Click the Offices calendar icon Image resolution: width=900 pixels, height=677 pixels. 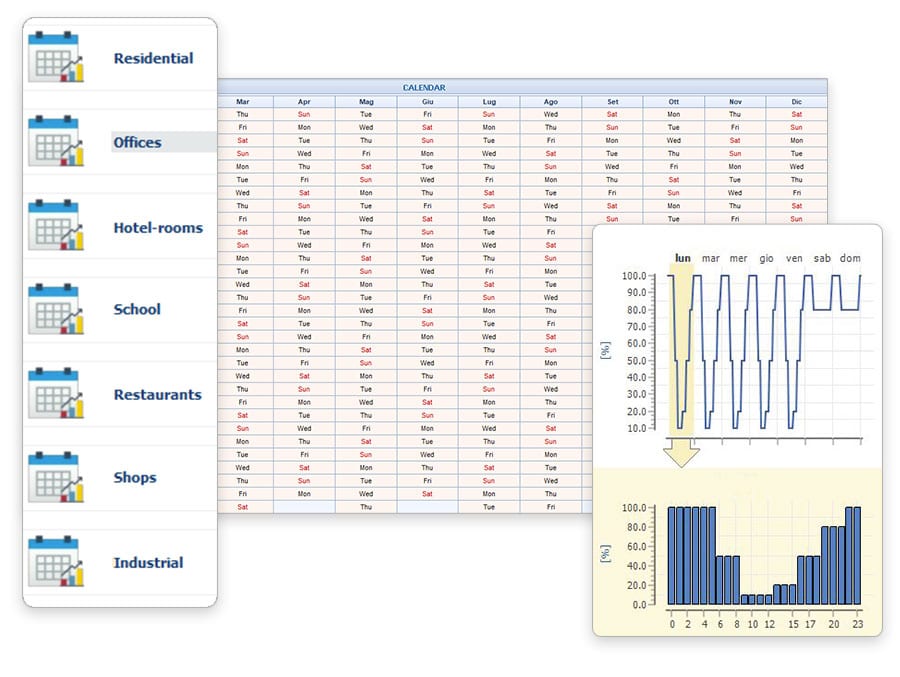coord(57,141)
